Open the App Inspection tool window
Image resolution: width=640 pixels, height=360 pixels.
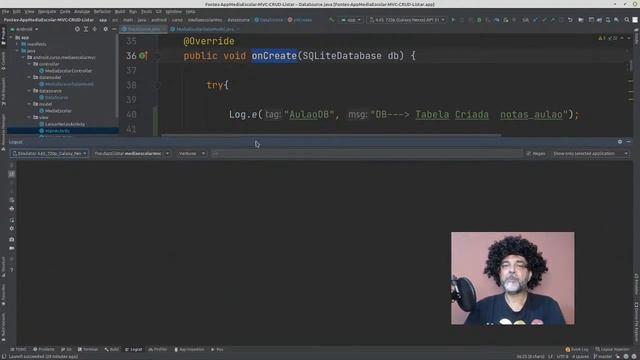click(x=189, y=349)
